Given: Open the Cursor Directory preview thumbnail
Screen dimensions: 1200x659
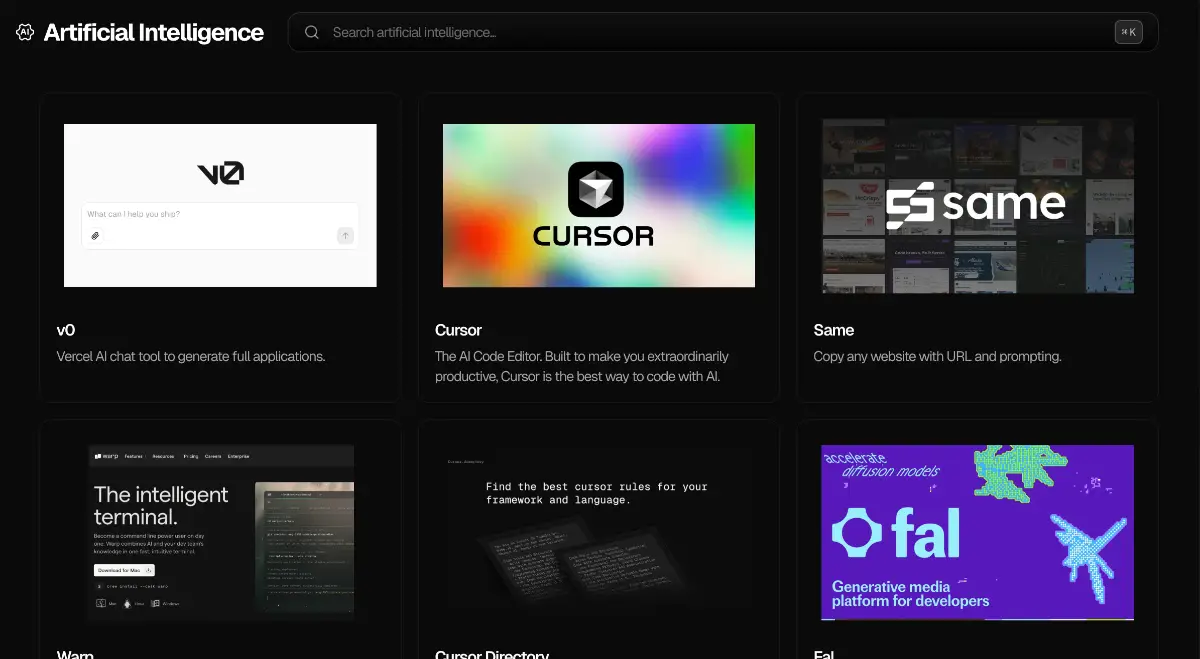Looking at the screenshot, I should [598, 532].
